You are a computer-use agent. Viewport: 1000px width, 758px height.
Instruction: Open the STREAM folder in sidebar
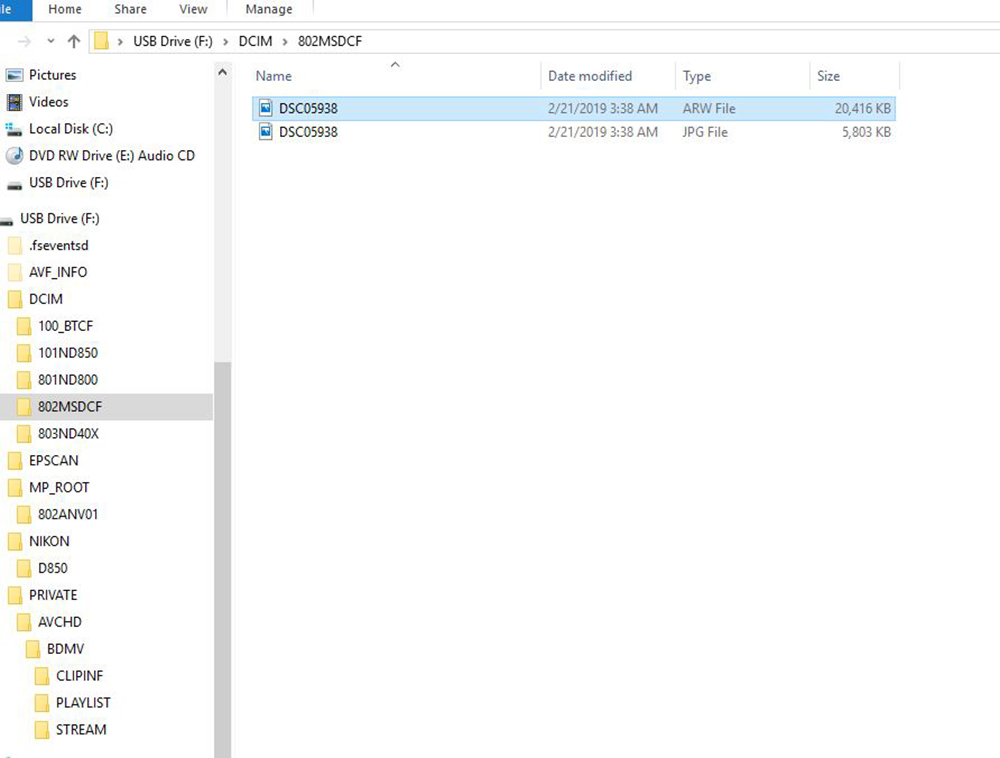click(80, 730)
